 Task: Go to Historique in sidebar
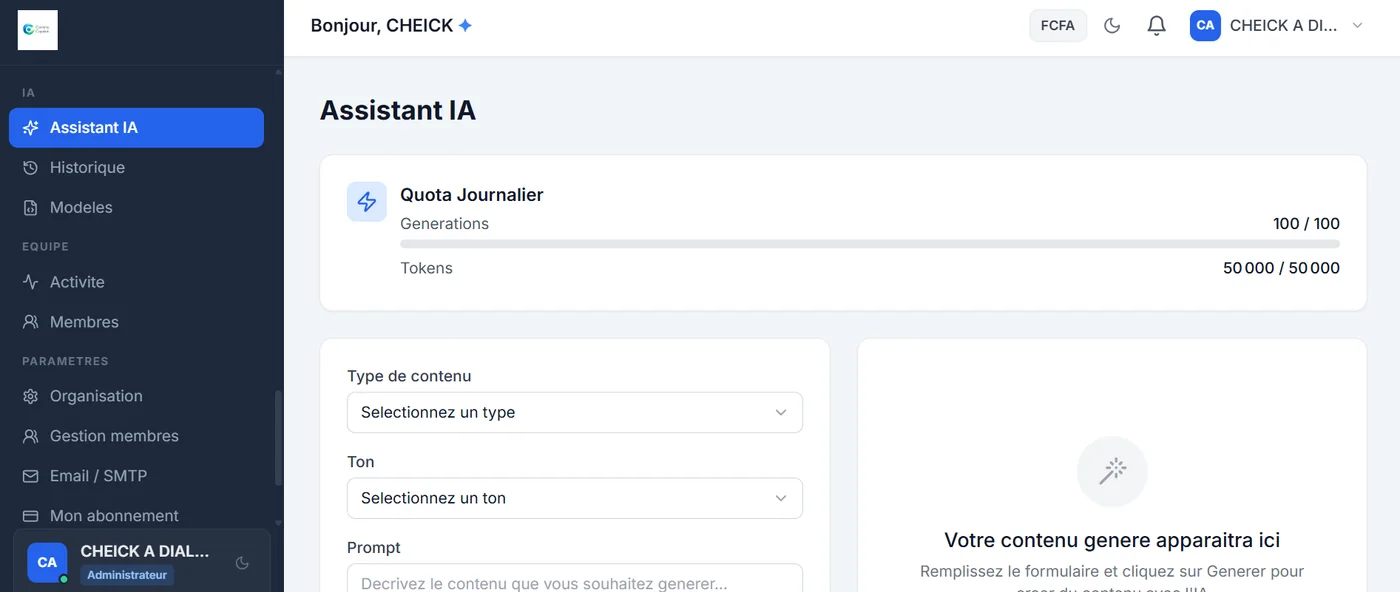(x=136, y=168)
